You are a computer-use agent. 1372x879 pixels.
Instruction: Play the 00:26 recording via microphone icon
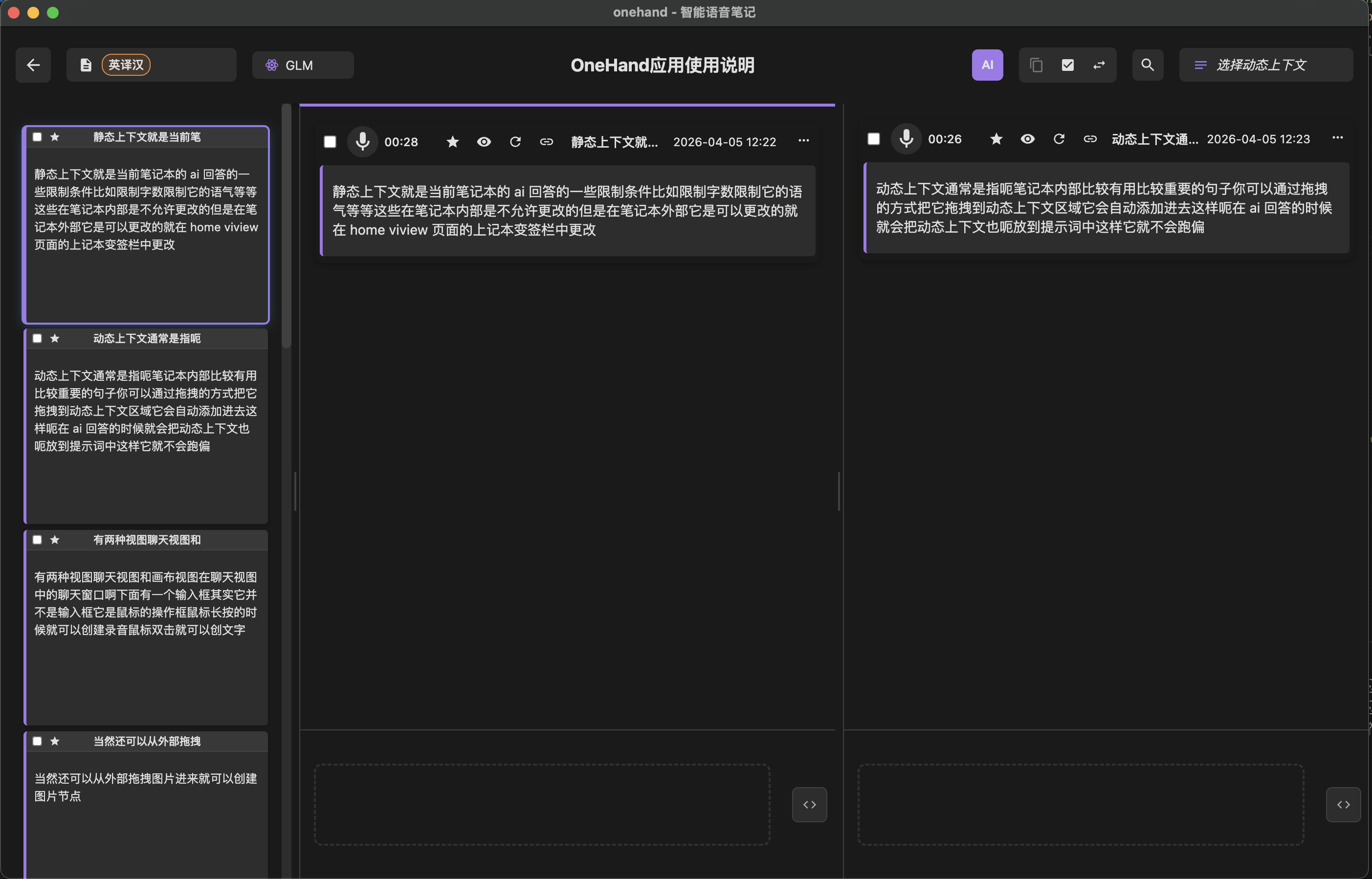[x=907, y=139]
